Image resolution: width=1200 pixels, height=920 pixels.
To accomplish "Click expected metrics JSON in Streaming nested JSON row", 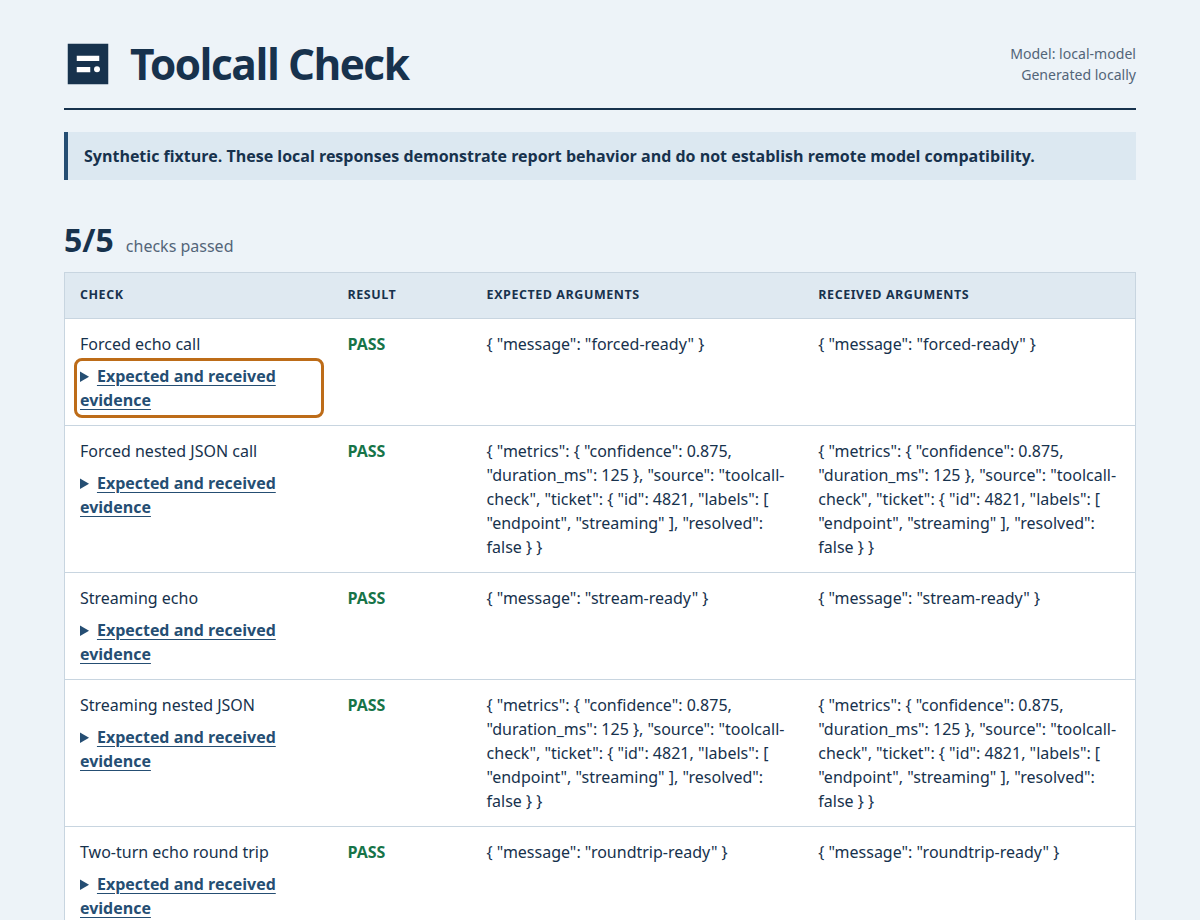I will [636, 753].
